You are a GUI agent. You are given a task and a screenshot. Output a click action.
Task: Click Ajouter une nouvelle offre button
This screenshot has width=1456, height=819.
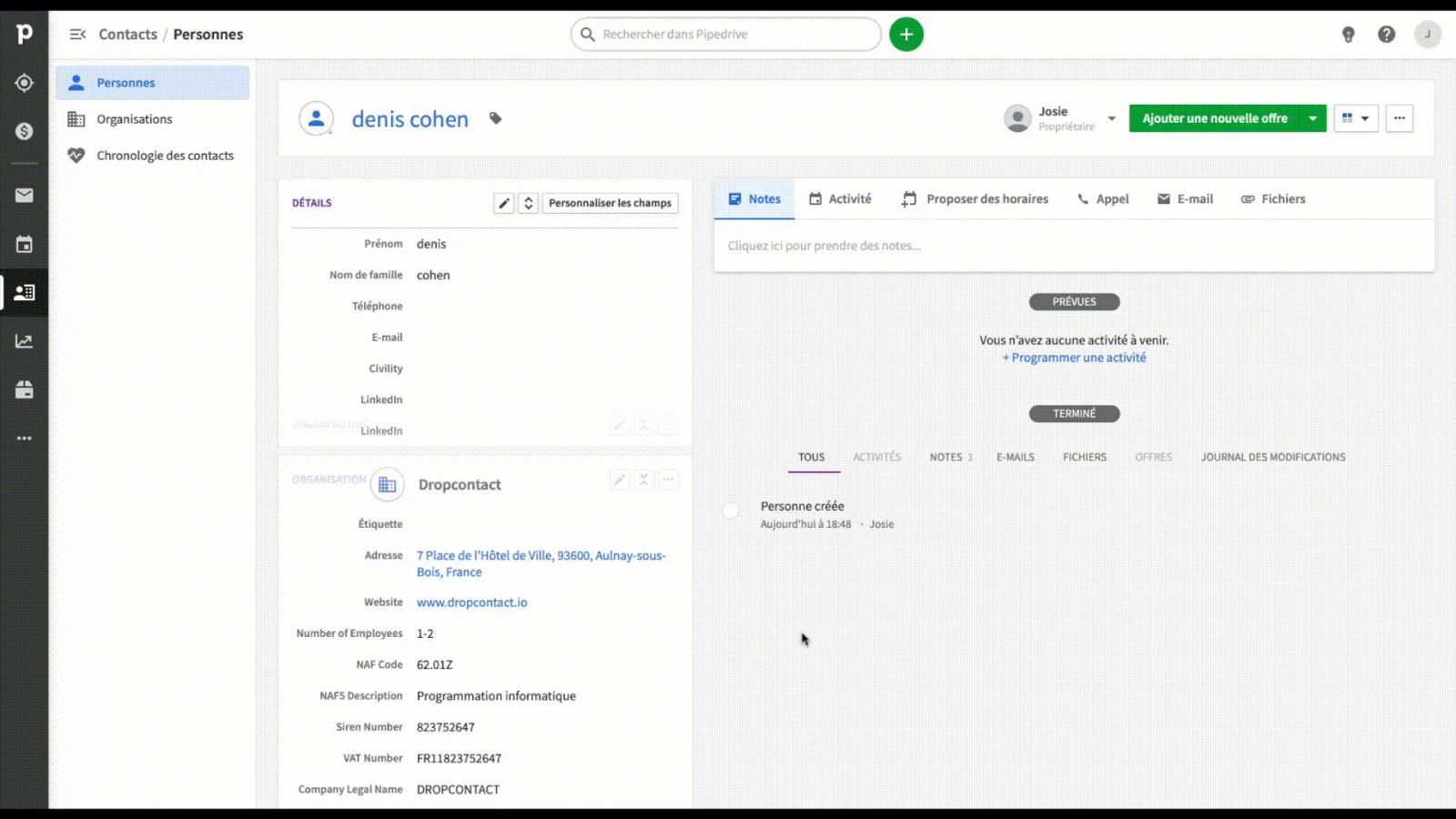click(x=1215, y=118)
